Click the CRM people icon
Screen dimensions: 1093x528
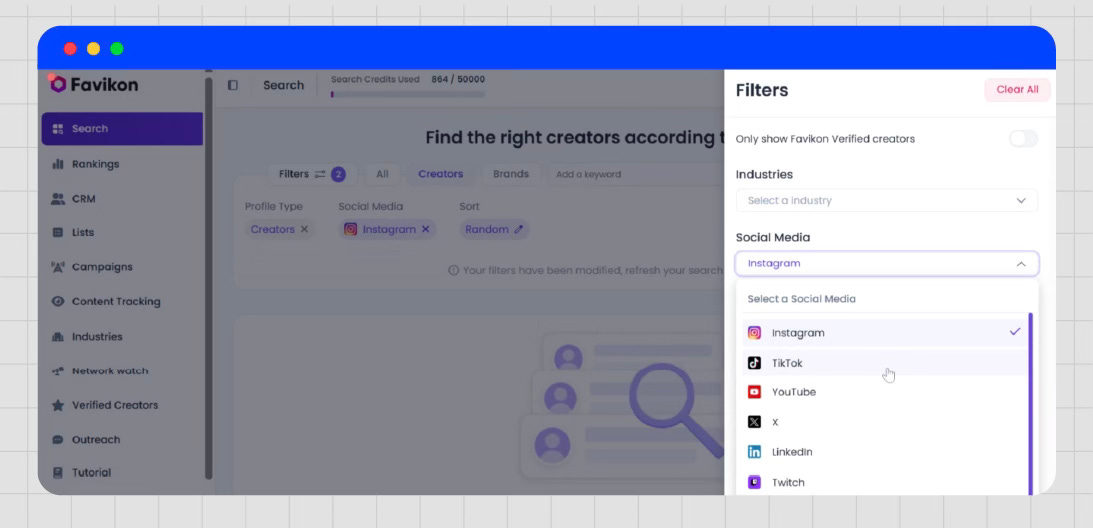pyautogui.click(x=58, y=199)
